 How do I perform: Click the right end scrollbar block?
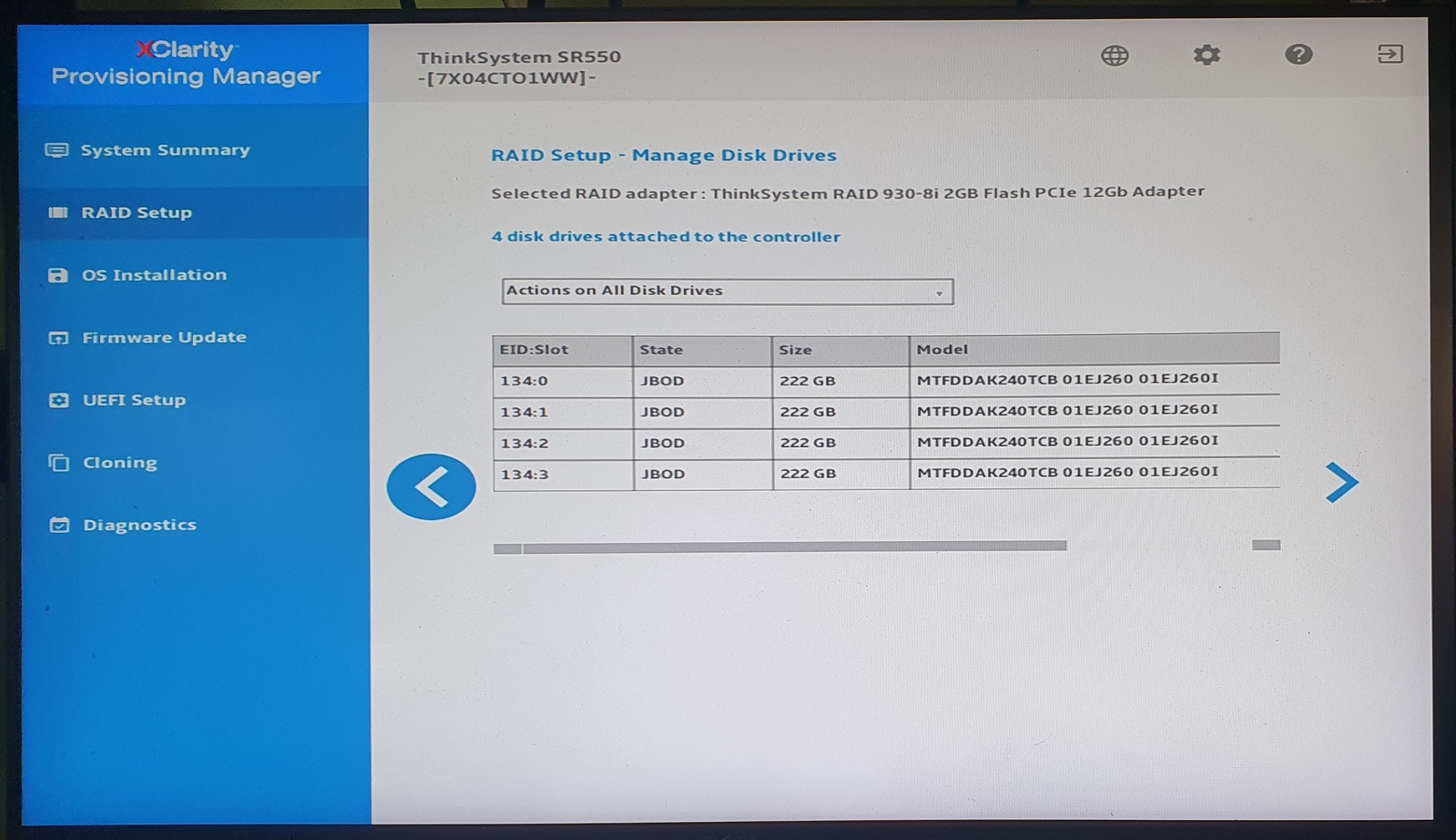pos(1266,545)
